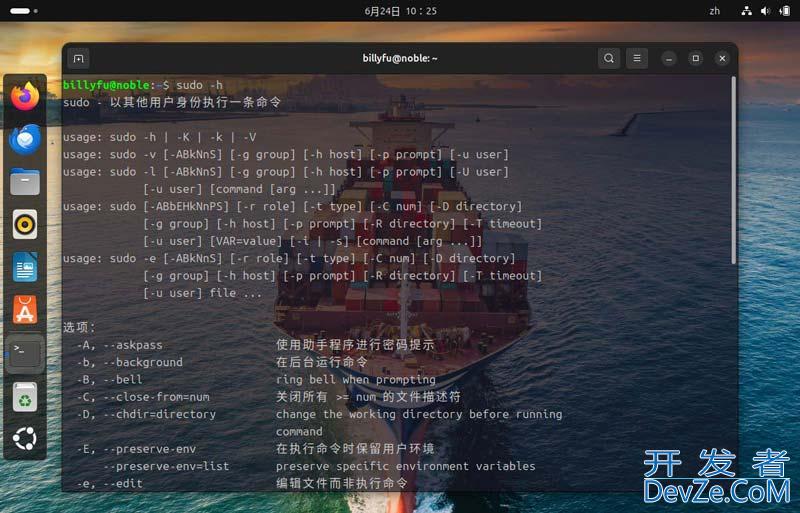
Task: Open the Files manager in dock
Action: (x=25, y=182)
